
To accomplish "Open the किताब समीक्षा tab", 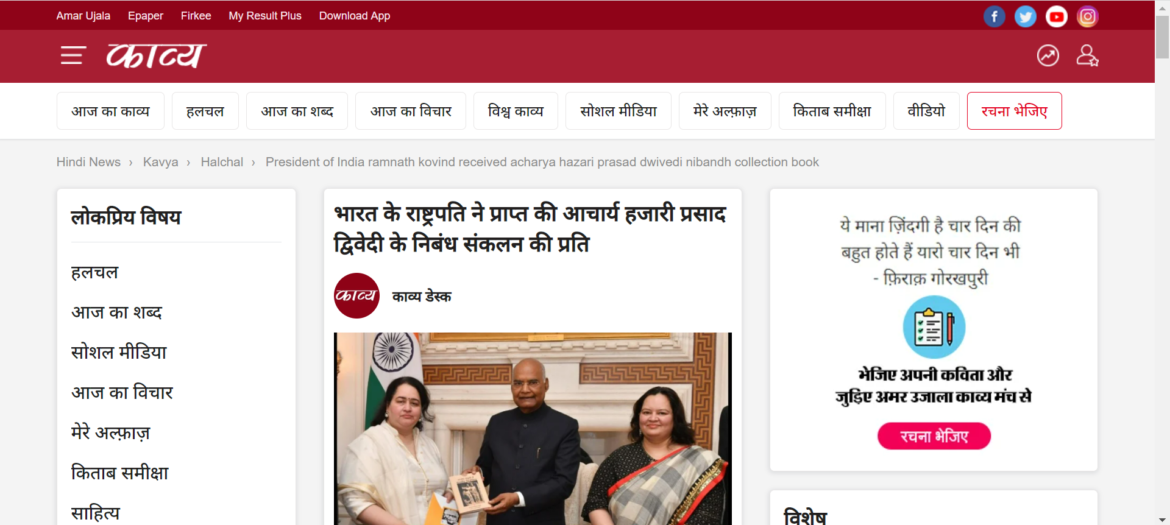I will (832, 111).
